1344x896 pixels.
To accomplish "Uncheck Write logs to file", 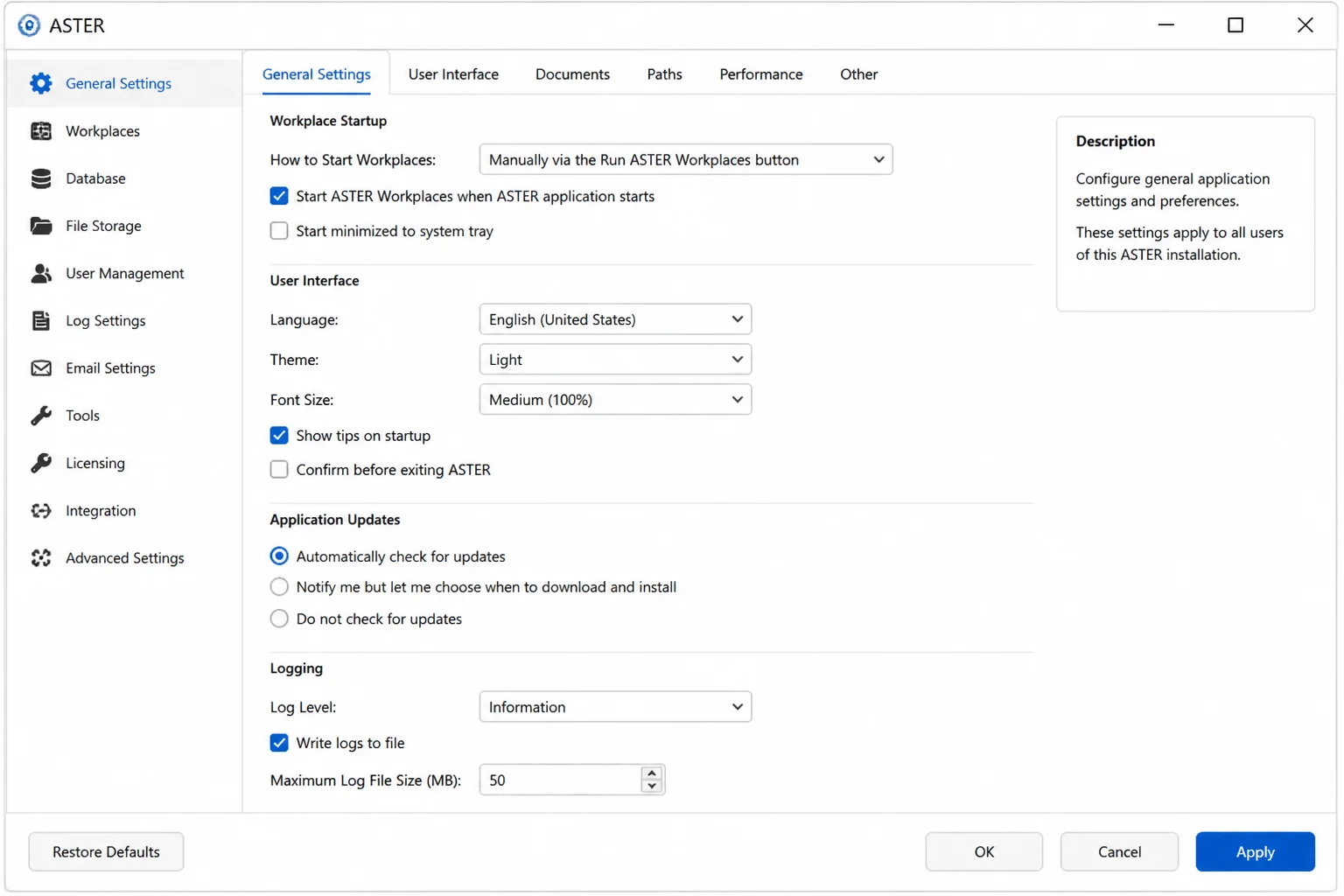I will pos(279,743).
